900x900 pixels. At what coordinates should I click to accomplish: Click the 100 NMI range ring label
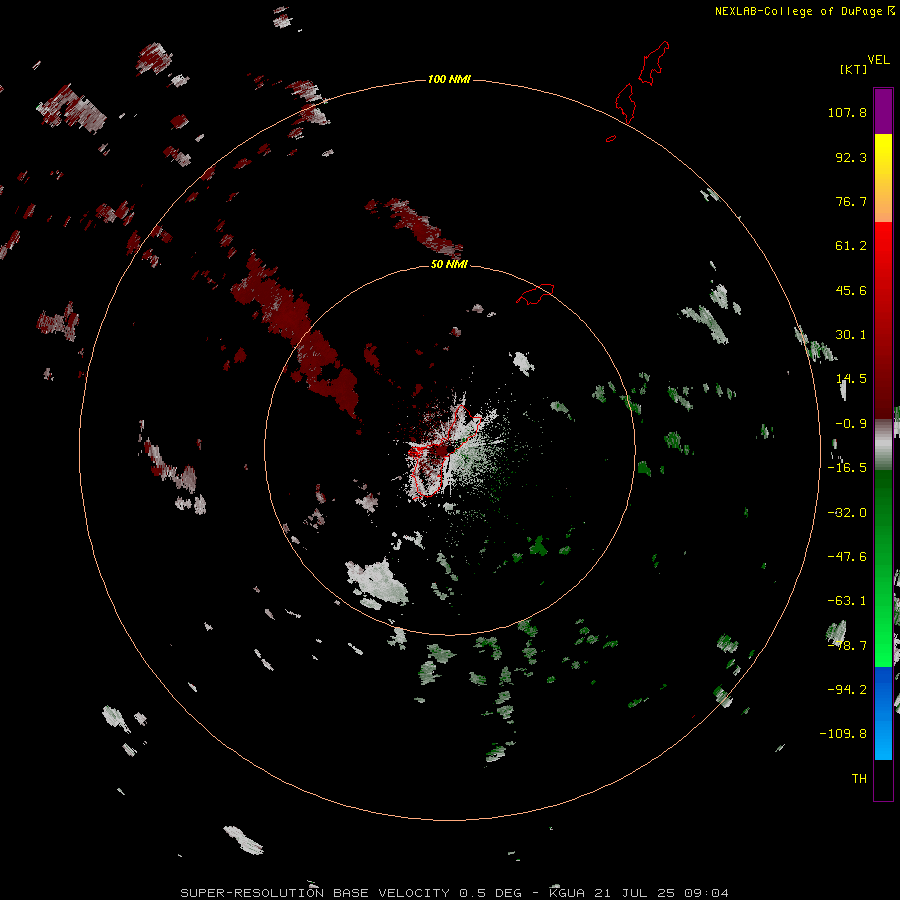coord(449,79)
